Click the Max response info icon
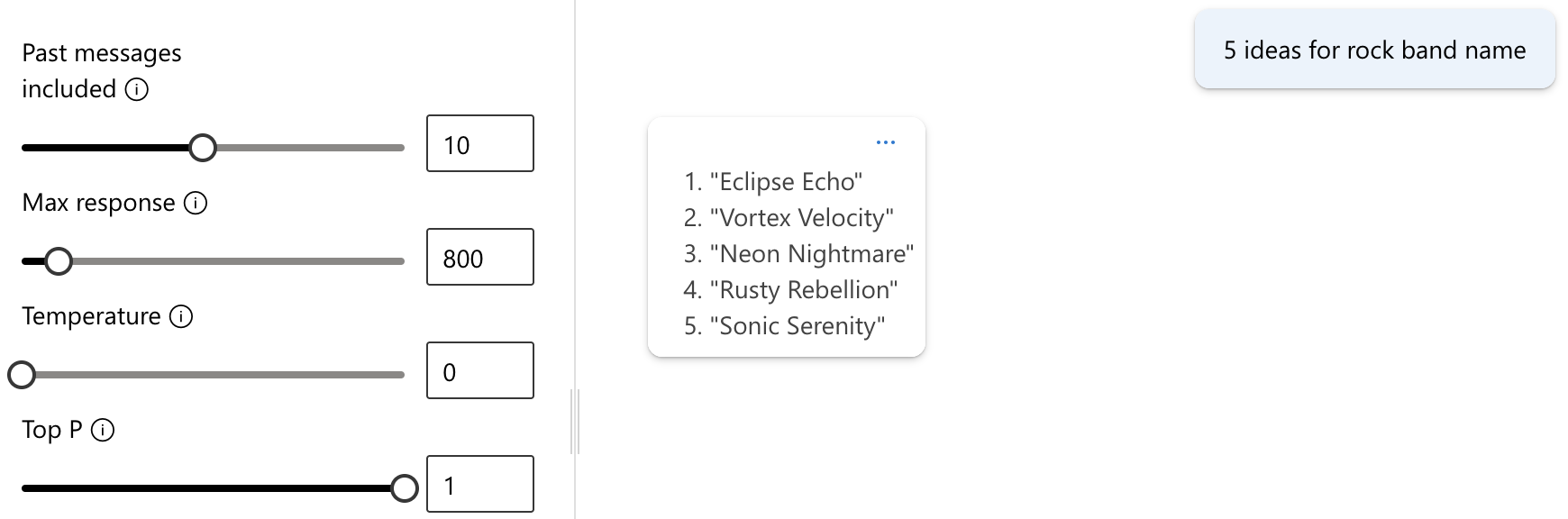Viewport: 1568px width, 519px height. (196, 203)
